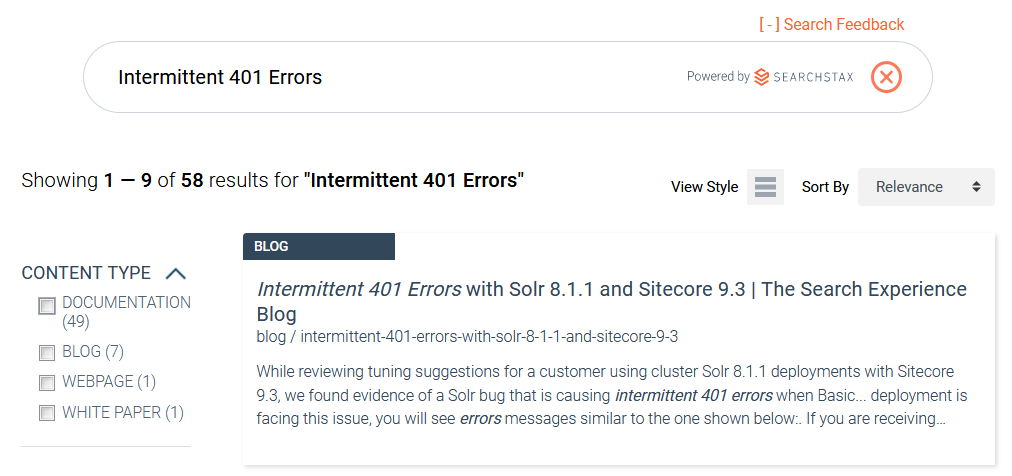
Task: Switch view with the list View Style icon
Action: click(765, 187)
